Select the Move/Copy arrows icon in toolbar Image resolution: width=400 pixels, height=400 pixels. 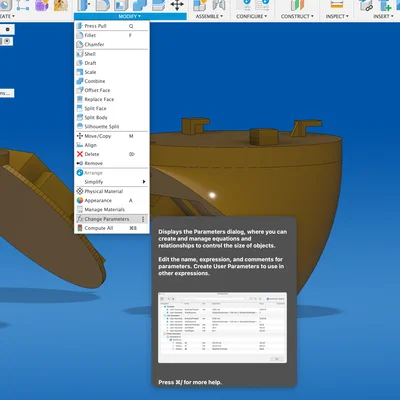tap(177, 5)
